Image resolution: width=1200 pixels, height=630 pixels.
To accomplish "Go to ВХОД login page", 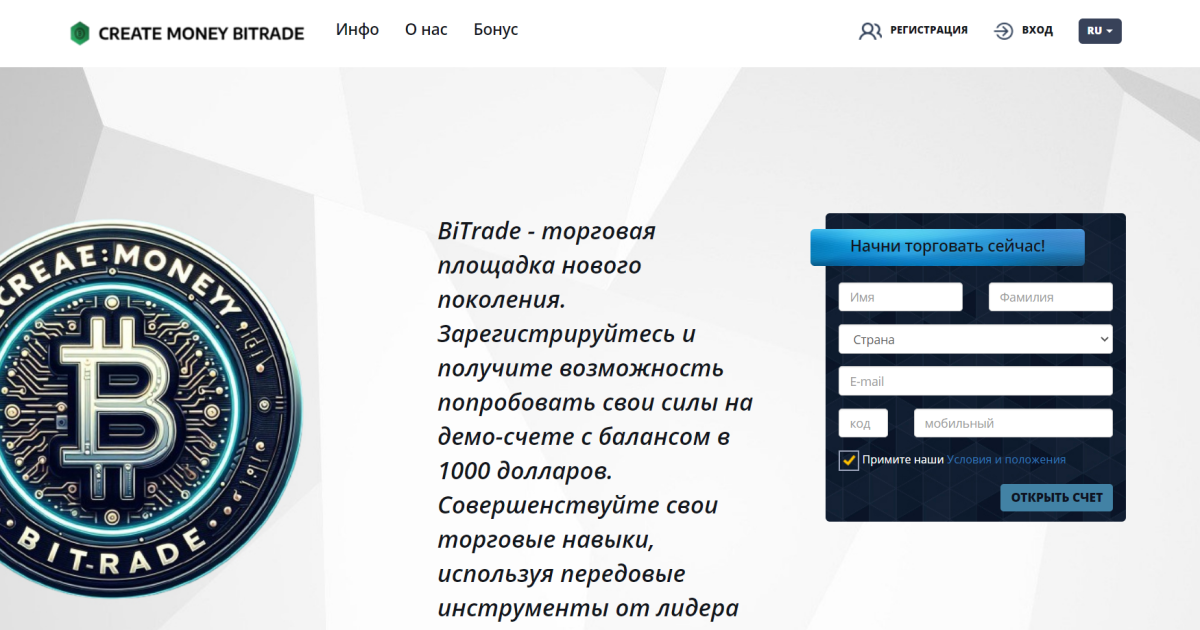I will [1037, 30].
